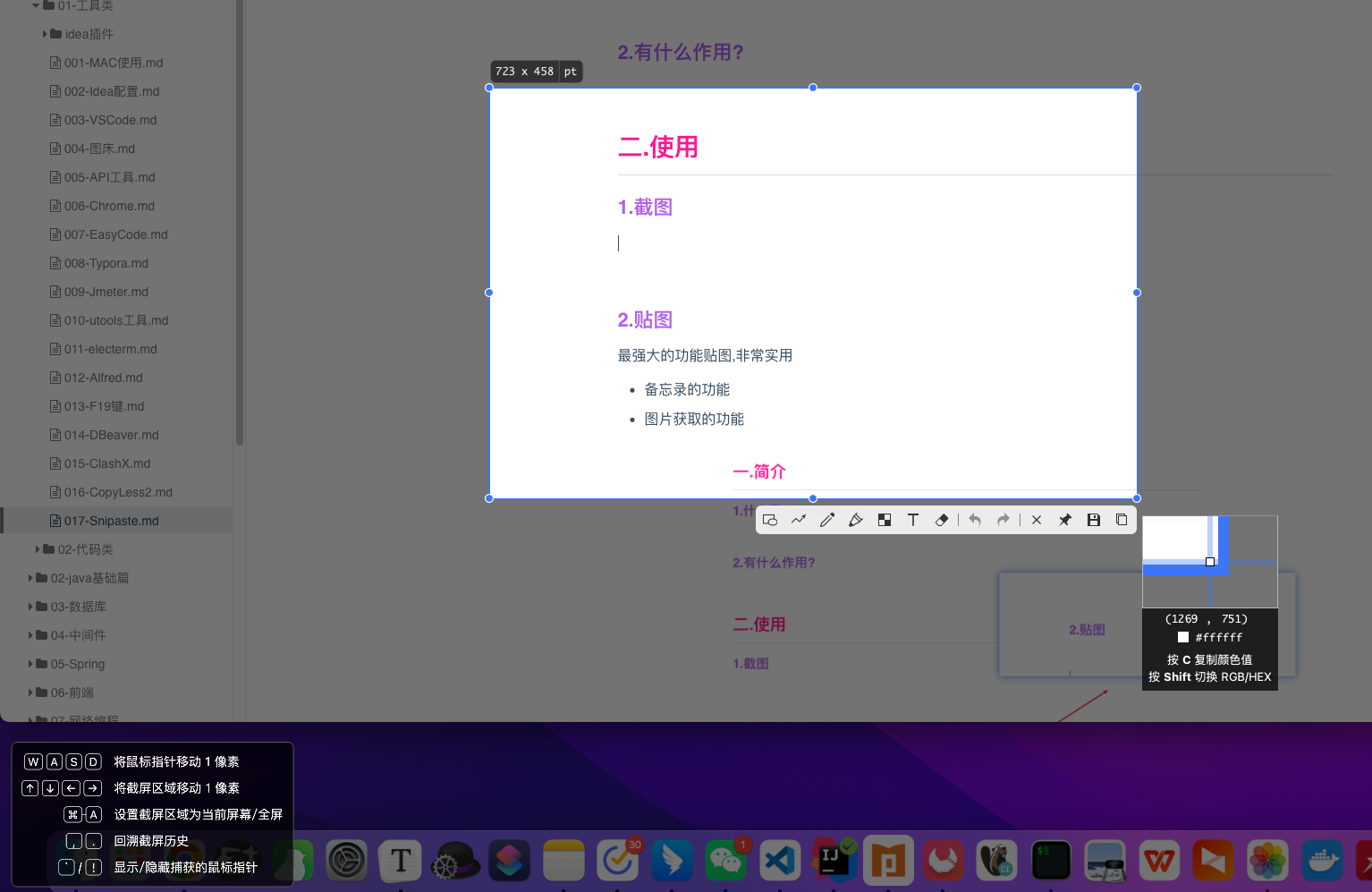The width and height of the screenshot is (1372, 892).
Task: Click the bottom-right selection resize handle
Action: point(1137,498)
